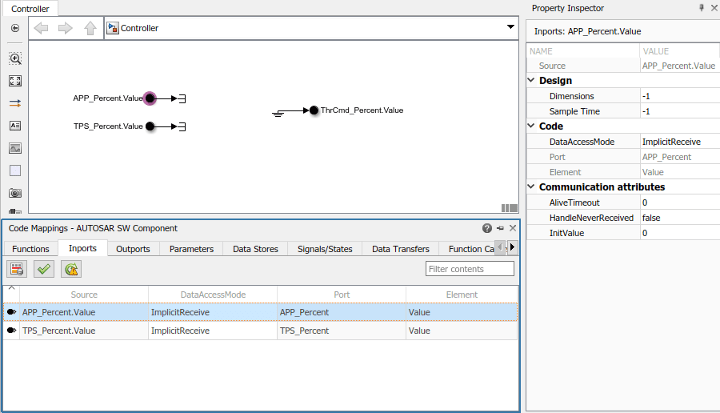Select the Zoom tool in the palette

click(x=15, y=58)
